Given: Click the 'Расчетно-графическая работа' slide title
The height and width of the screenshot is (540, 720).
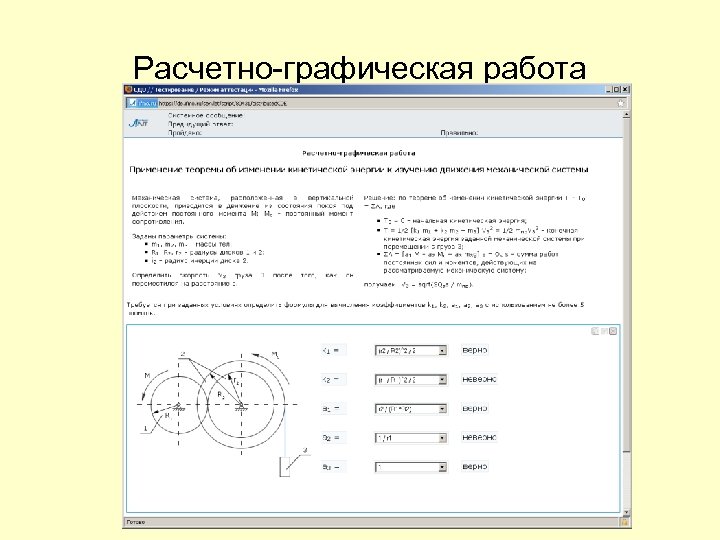Looking at the screenshot, I should (360, 68).
